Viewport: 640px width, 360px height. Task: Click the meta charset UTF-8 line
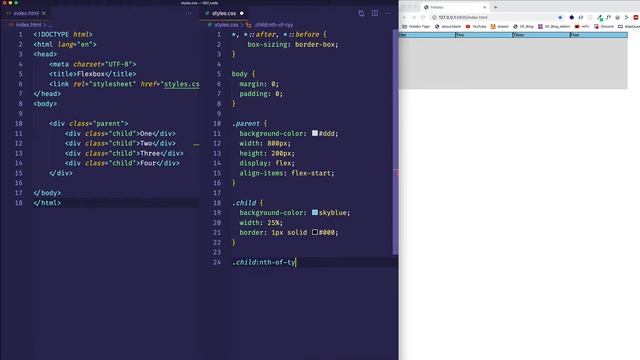point(93,64)
